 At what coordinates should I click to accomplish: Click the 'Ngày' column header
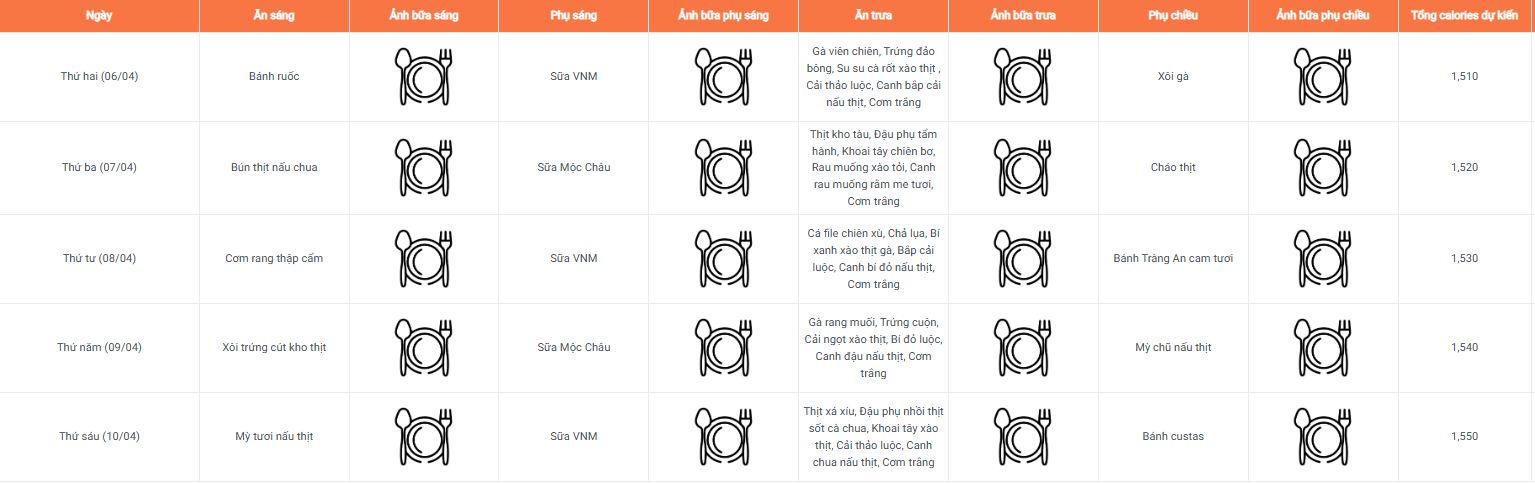(99, 16)
